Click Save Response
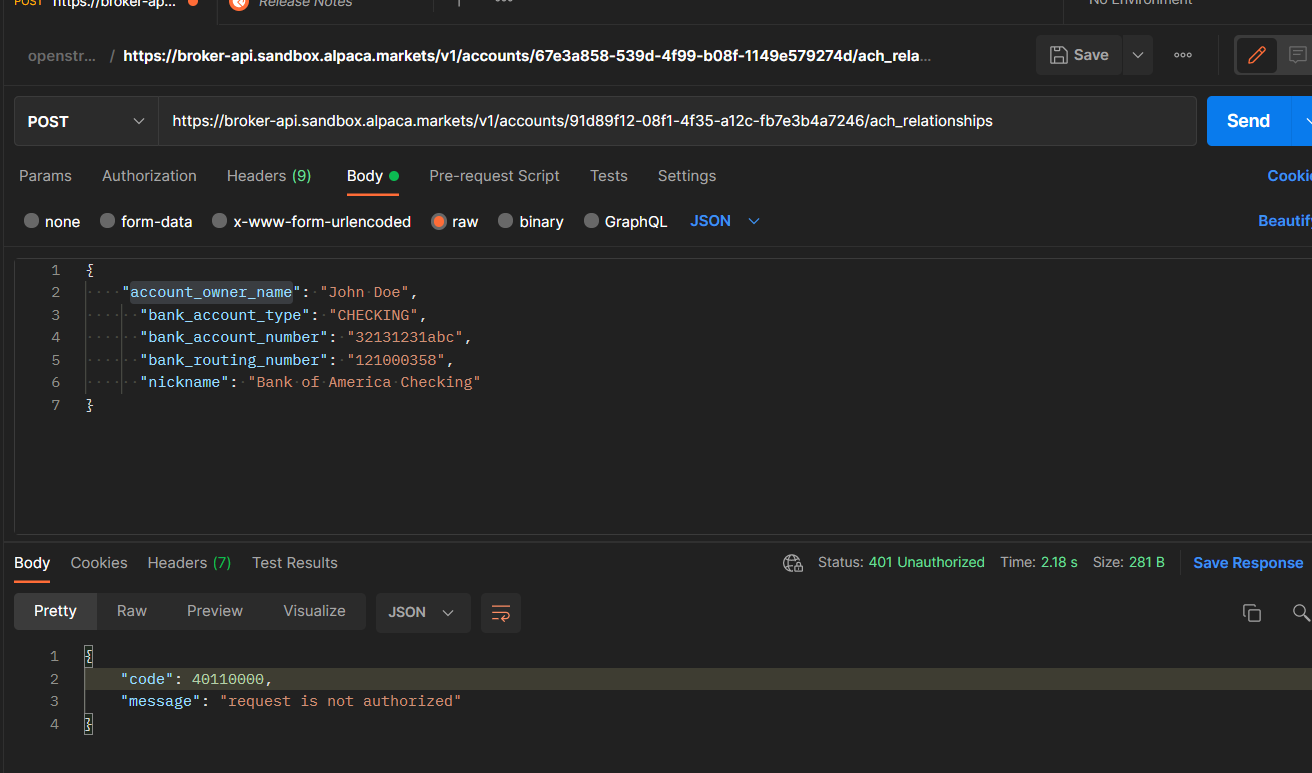 coord(1248,563)
